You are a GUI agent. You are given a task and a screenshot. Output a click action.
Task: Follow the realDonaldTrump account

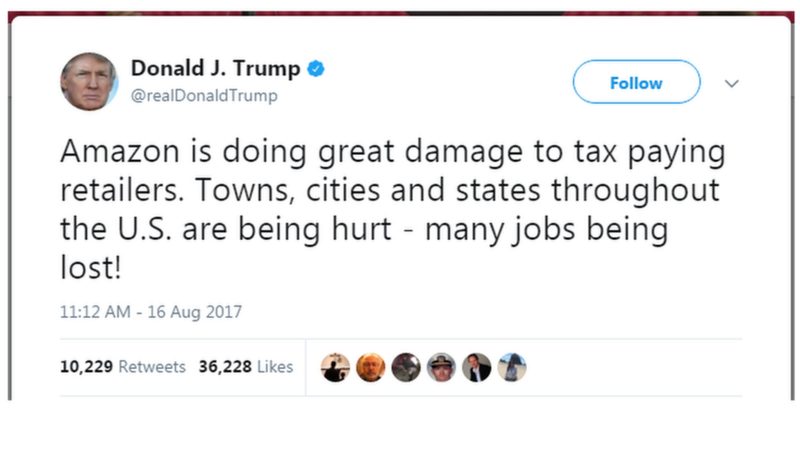click(636, 82)
